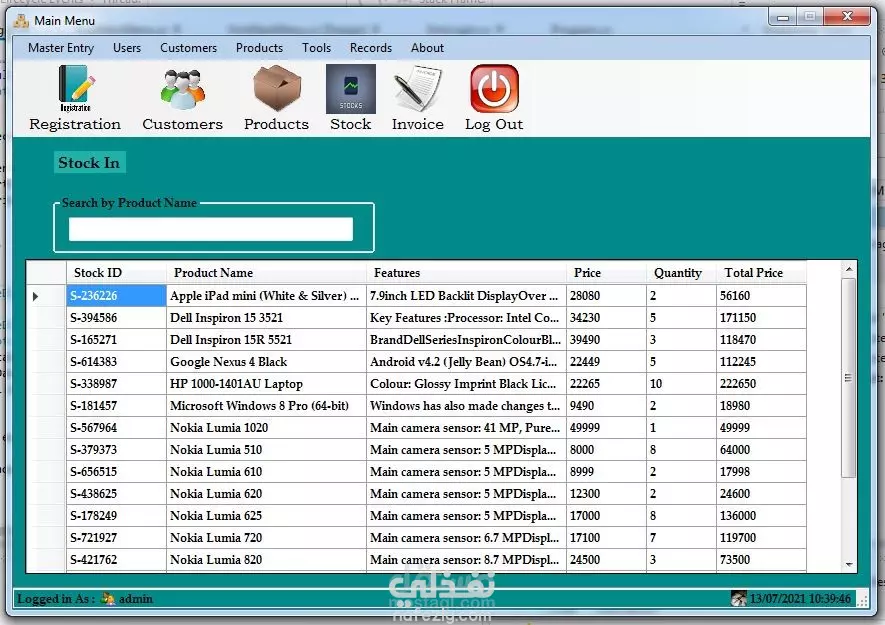The height and width of the screenshot is (625, 885).
Task: Click Apple iPad mini product name cell
Action: point(266,296)
